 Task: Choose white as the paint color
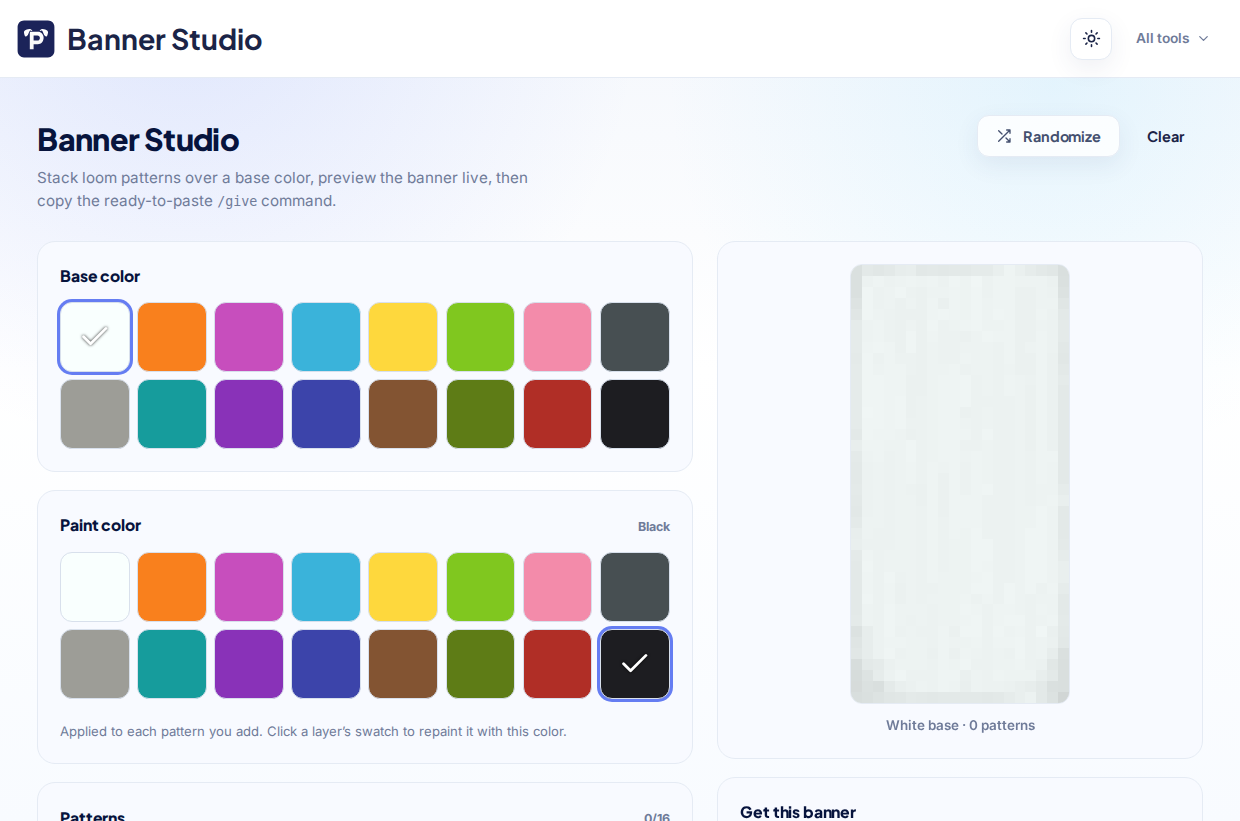[95, 587]
